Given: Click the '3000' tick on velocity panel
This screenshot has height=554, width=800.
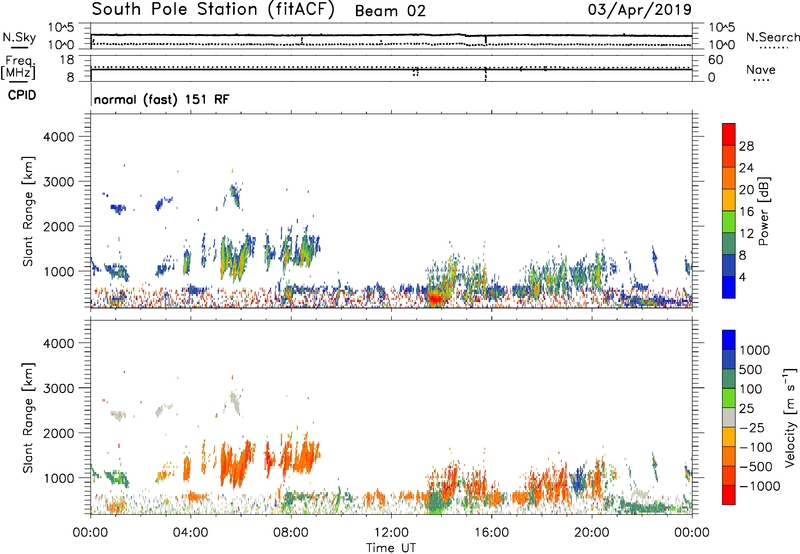Looking at the screenshot, I should 58,388.
